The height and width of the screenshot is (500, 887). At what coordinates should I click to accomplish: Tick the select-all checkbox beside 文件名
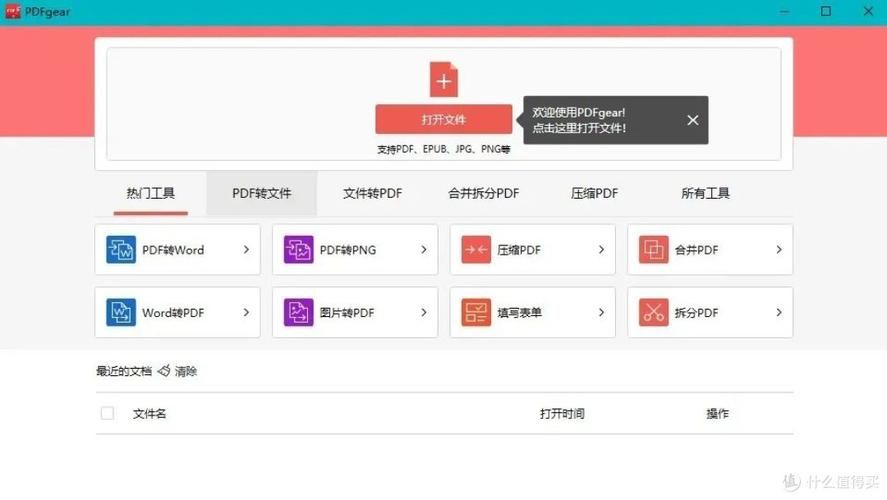pyautogui.click(x=107, y=413)
